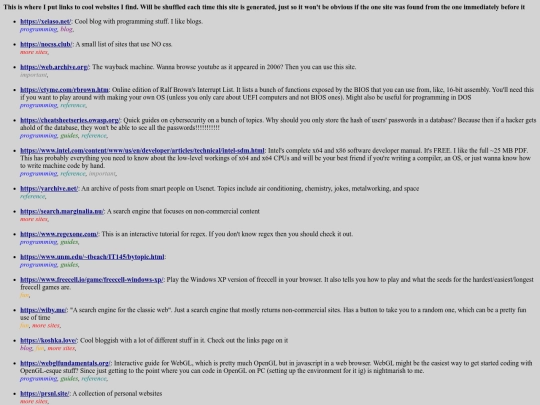Screen dimensions: 540x405
Task: Open the unm.edu IT145 bytopic link
Action: click(x=92, y=257)
